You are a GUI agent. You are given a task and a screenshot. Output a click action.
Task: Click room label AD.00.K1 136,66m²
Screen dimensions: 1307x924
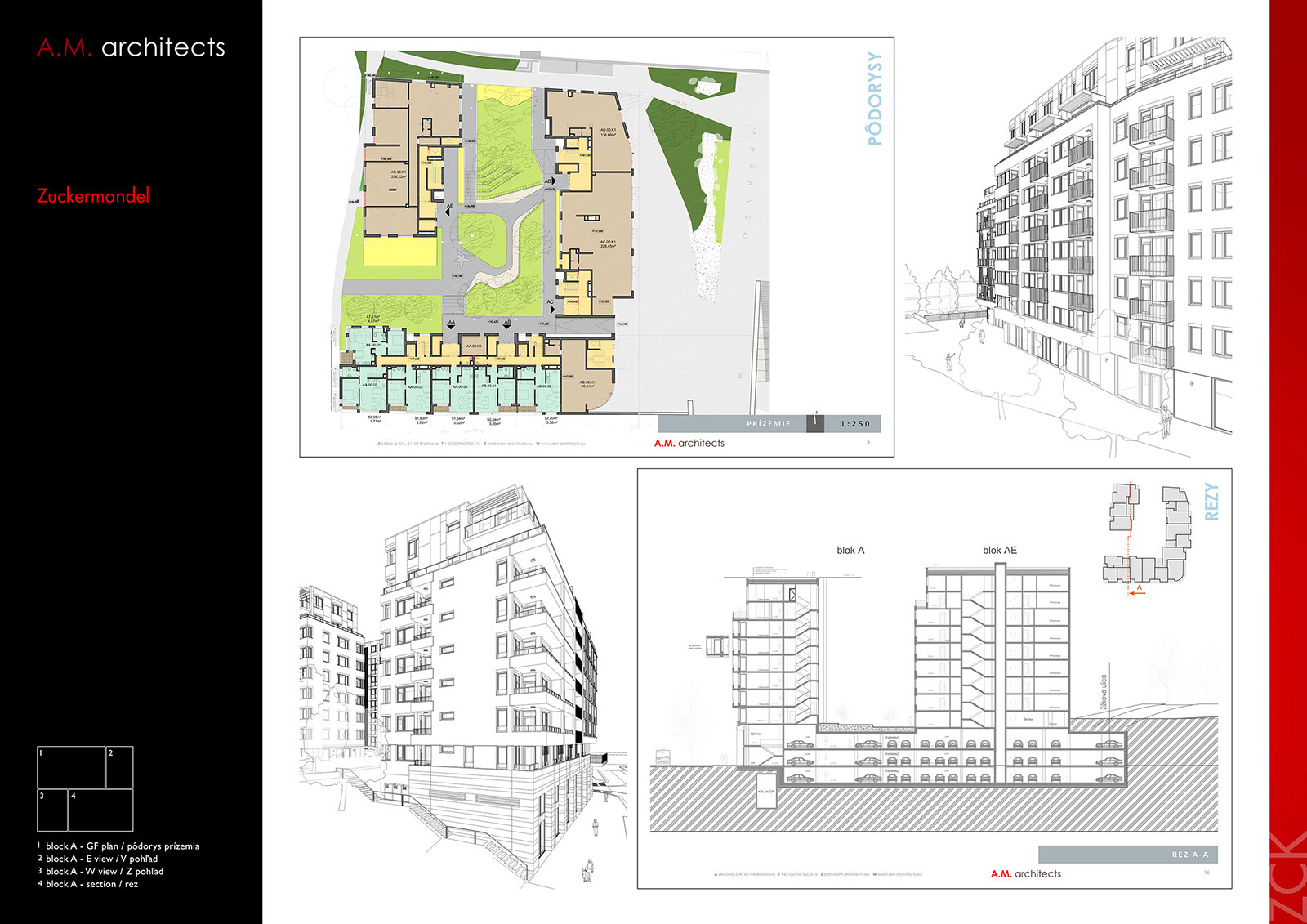point(608,132)
